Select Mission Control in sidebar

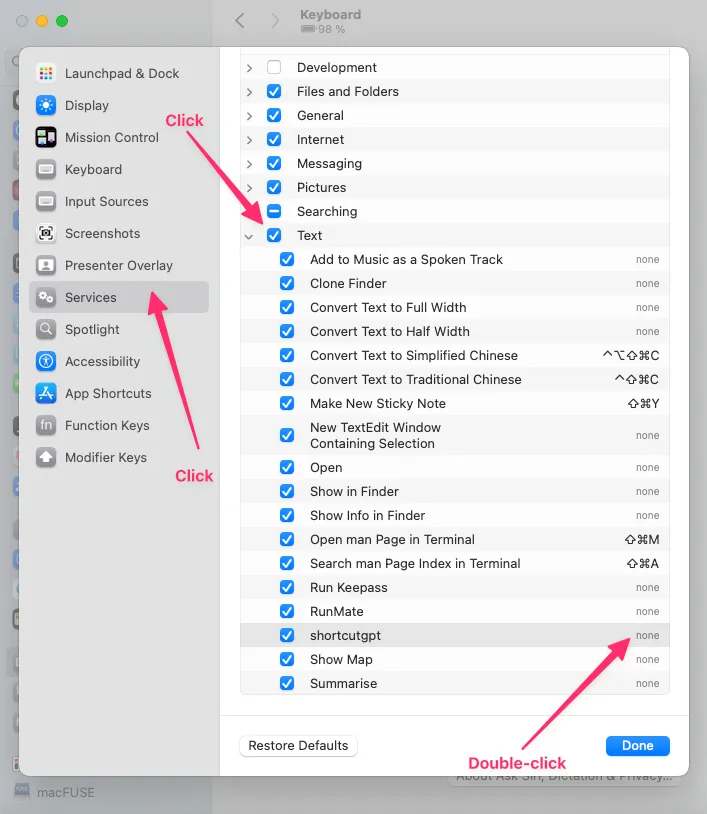[x=119, y=138]
